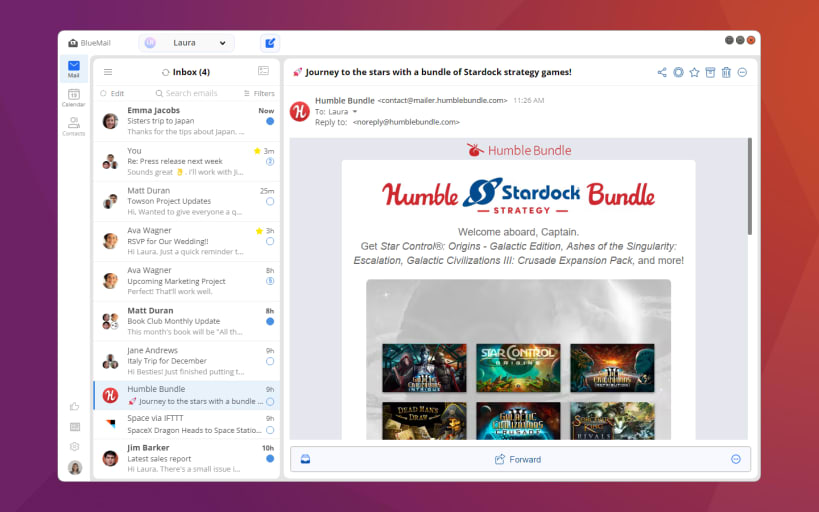Screen dimensions: 819x512
Task: Open settings gear in left sidebar
Action: pos(75,447)
